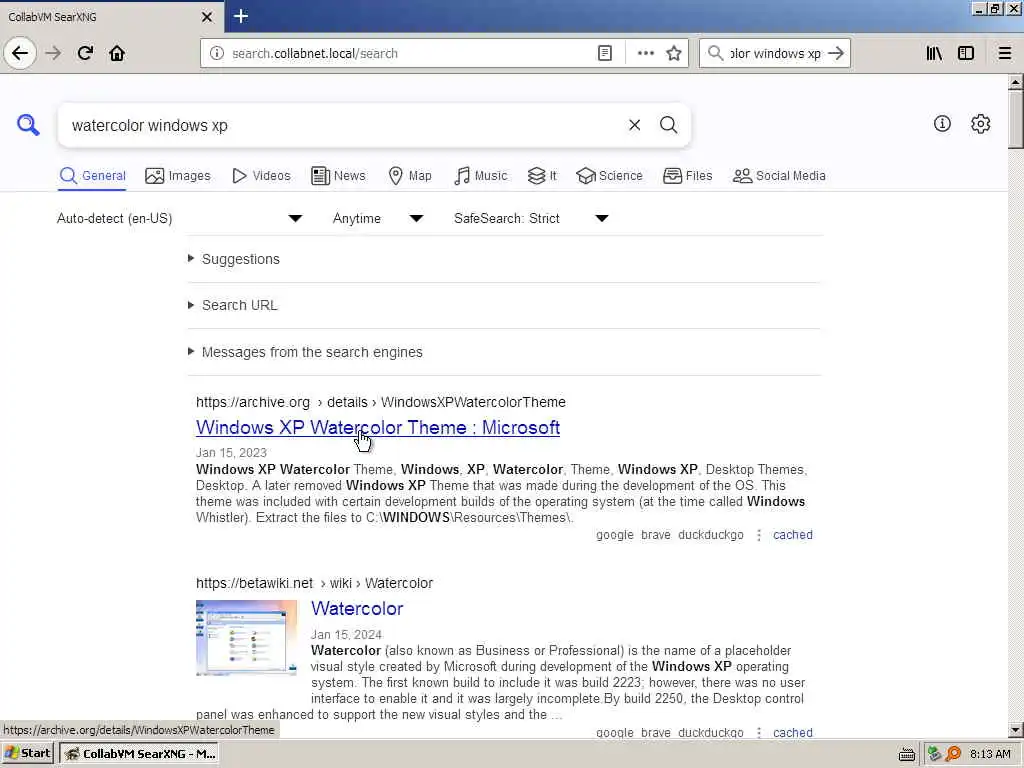This screenshot has height=768, width=1024.
Task: Open cached version of archive.org result
Action: click(793, 535)
